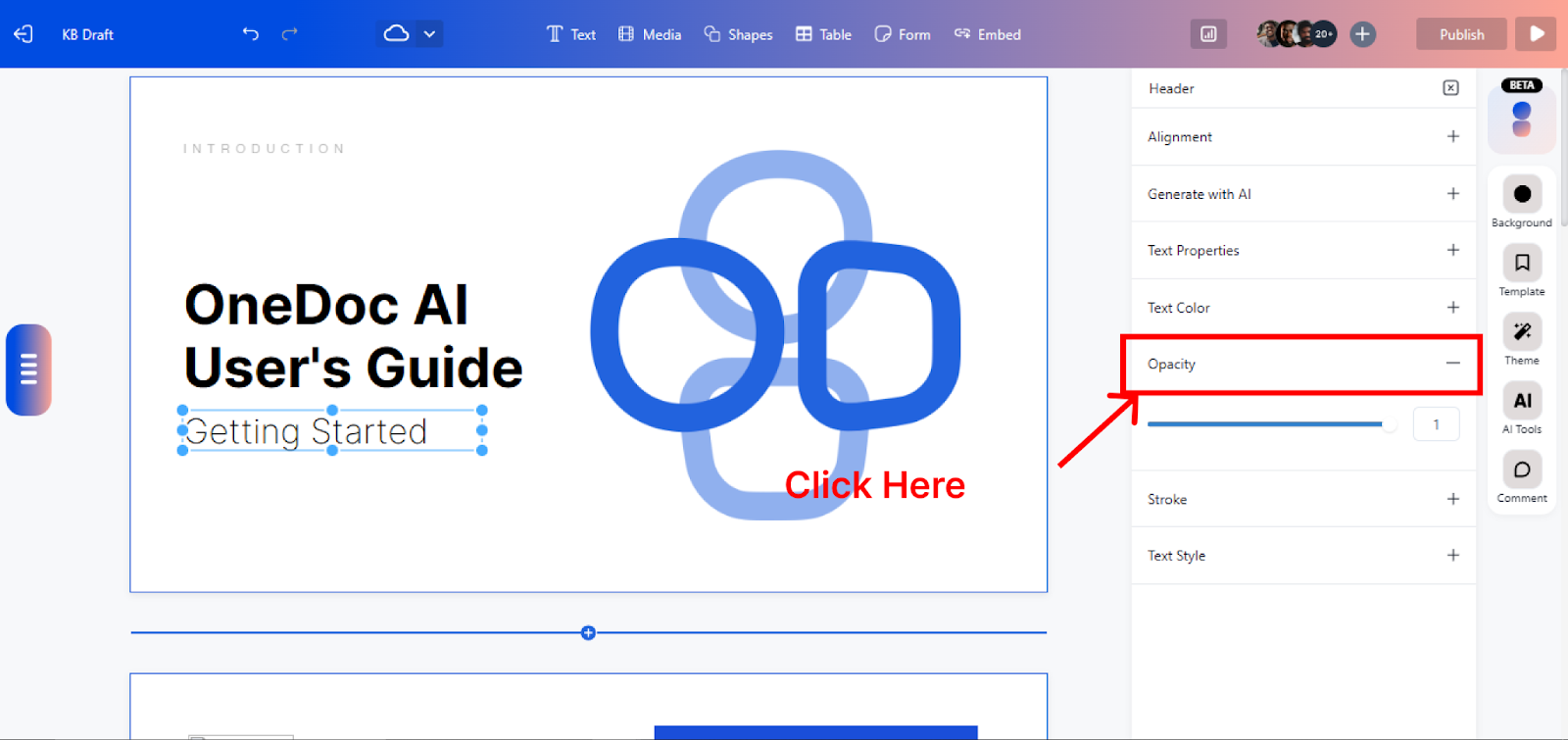
Task: Open the Embed tool
Action: [988, 34]
